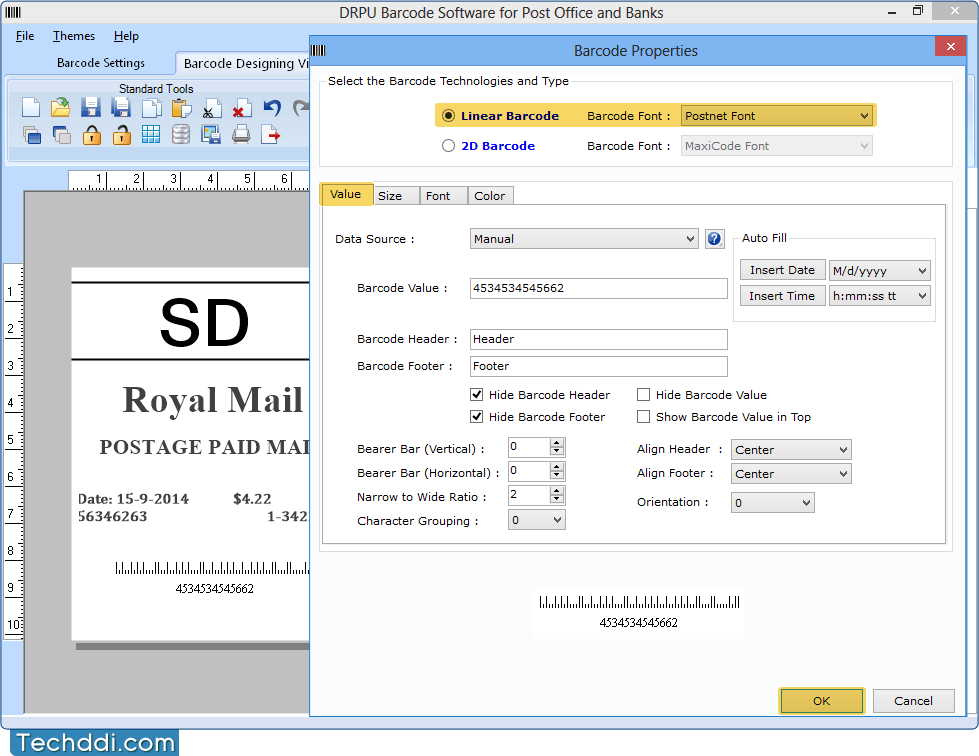Select the Royal Mail text on the label
Image resolution: width=979 pixels, height=756 pixels.
pyautogui.click(x=213, y=400)
